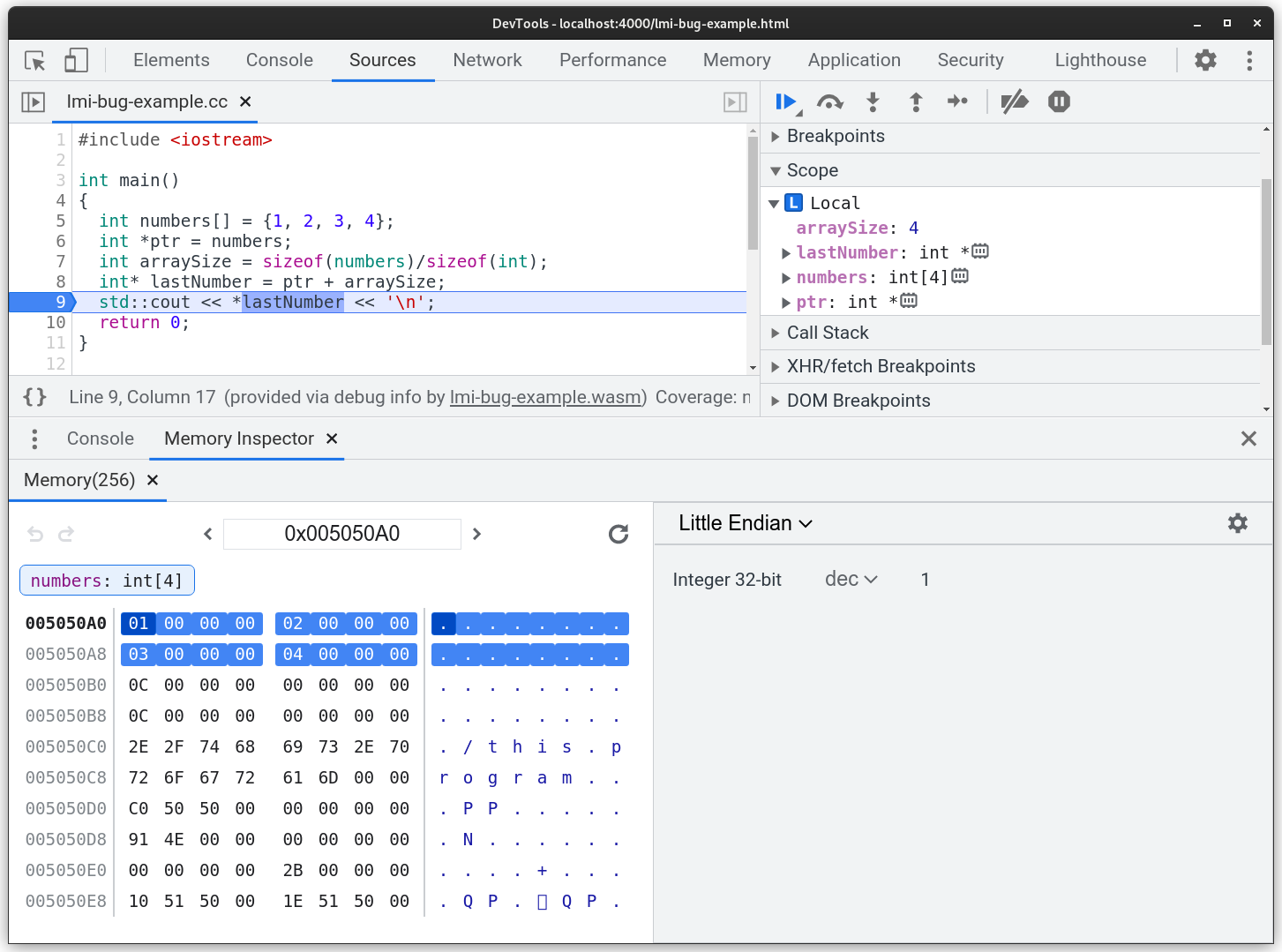1282x952 pixels.
Task: Select the Console drawer tab
Action: [x=100, y=439]
